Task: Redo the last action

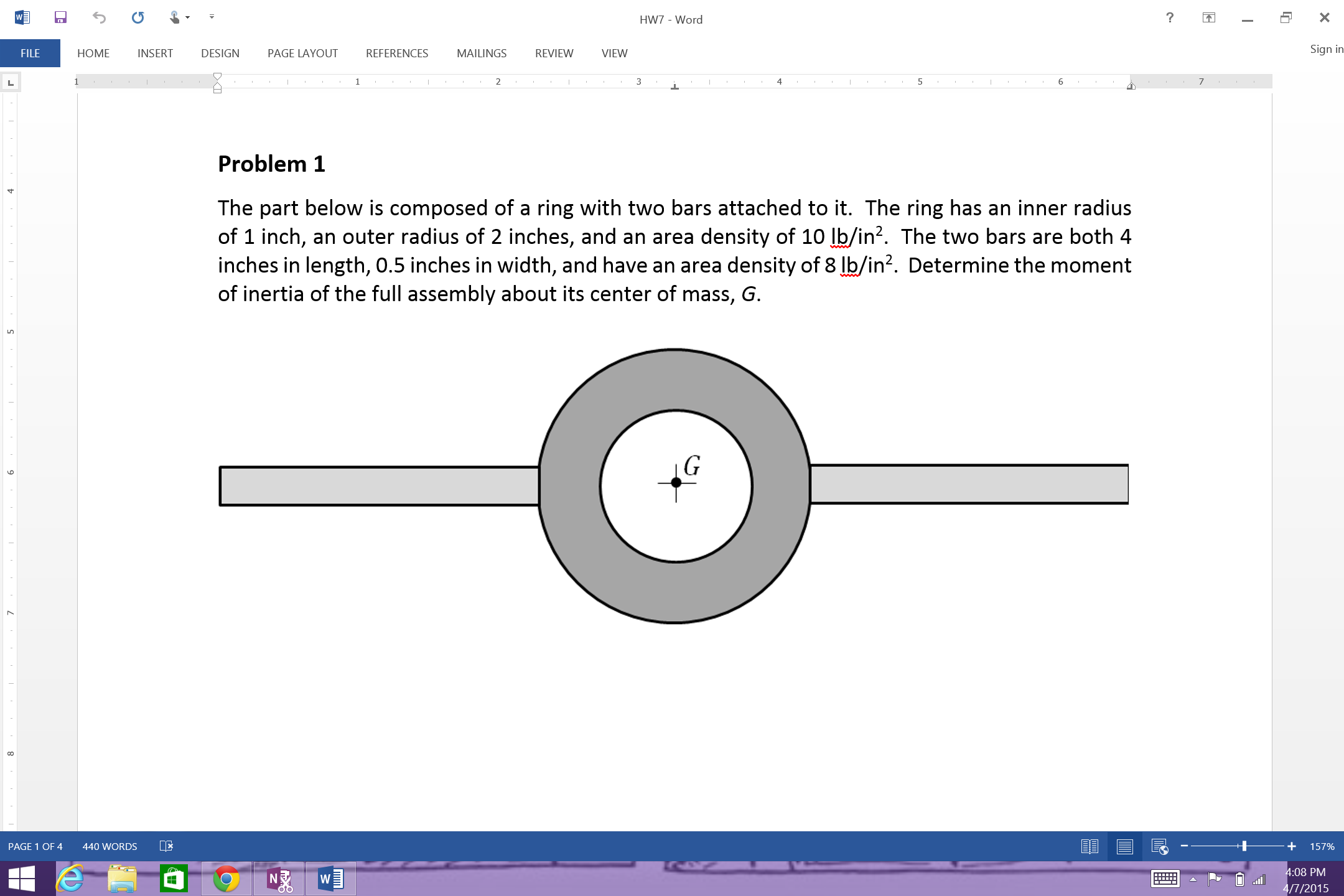Action: (x=138, y=17)
